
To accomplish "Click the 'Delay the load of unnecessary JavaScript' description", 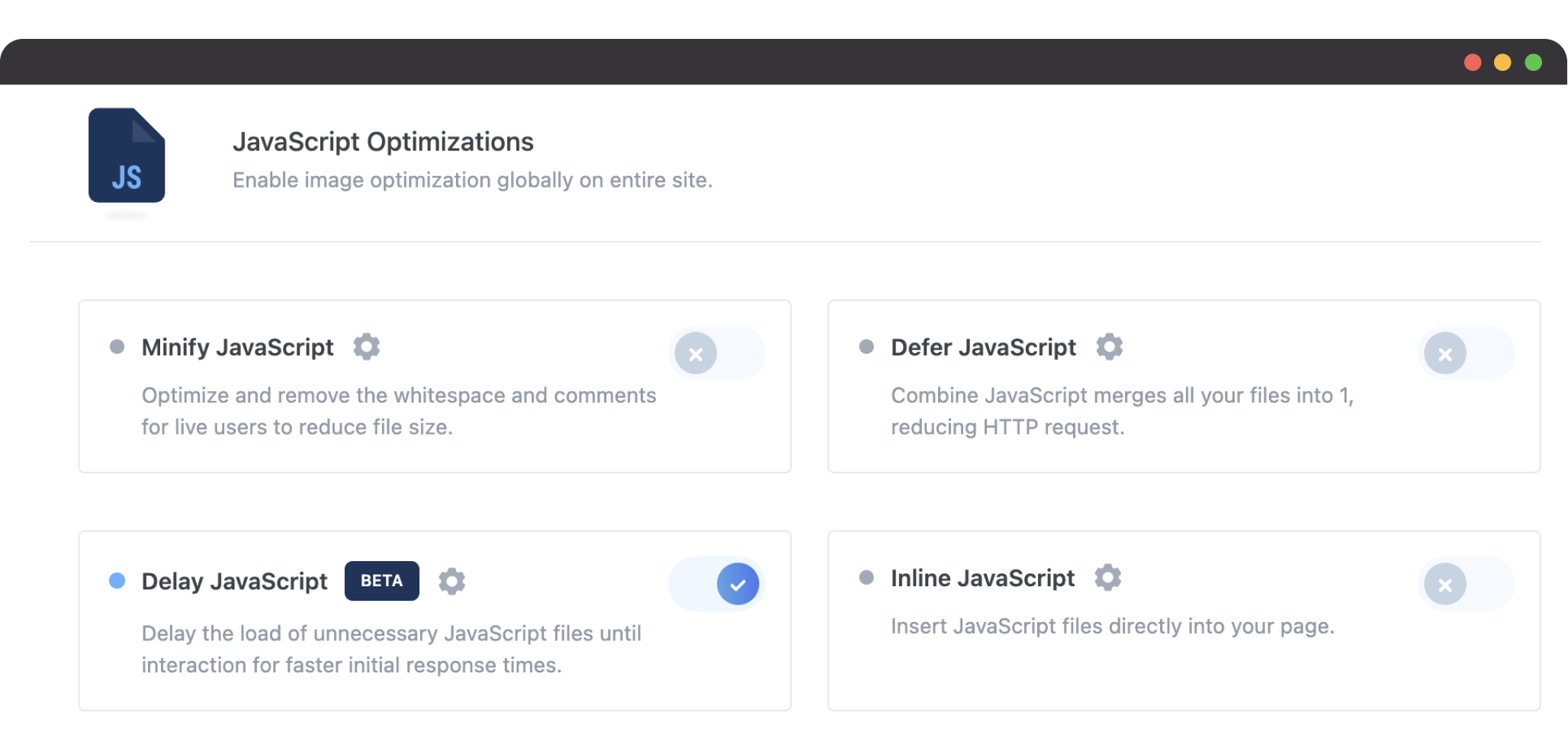I will coord(391,649).
